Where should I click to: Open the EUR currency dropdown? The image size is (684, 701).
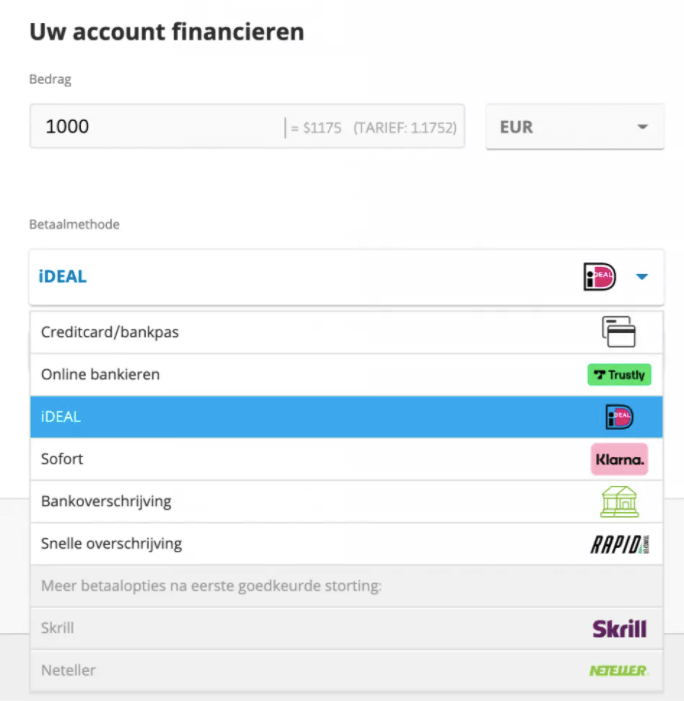pos(575,127)
